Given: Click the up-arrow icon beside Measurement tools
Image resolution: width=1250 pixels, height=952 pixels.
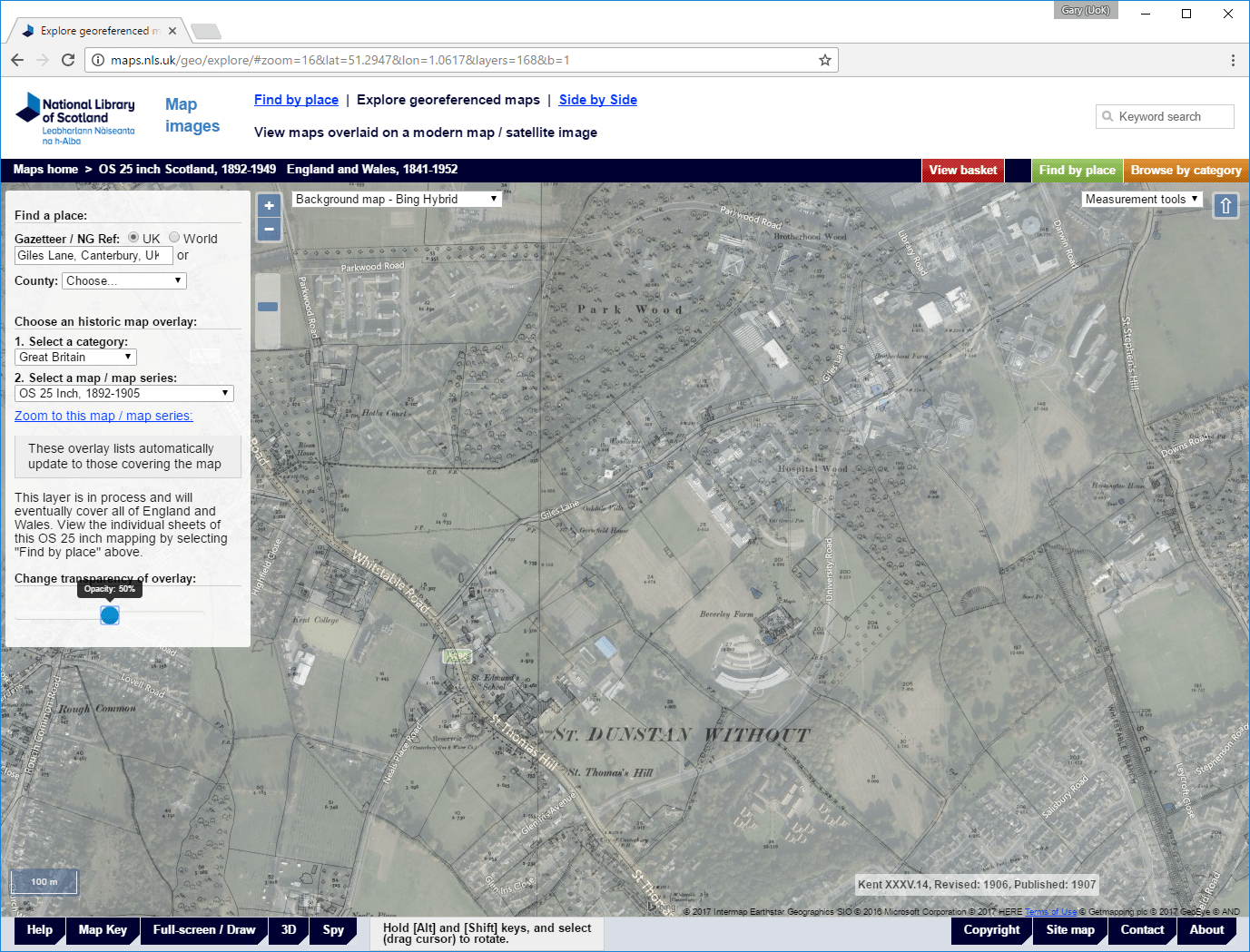Looking at the screenshot, I should coord(1225,206).
